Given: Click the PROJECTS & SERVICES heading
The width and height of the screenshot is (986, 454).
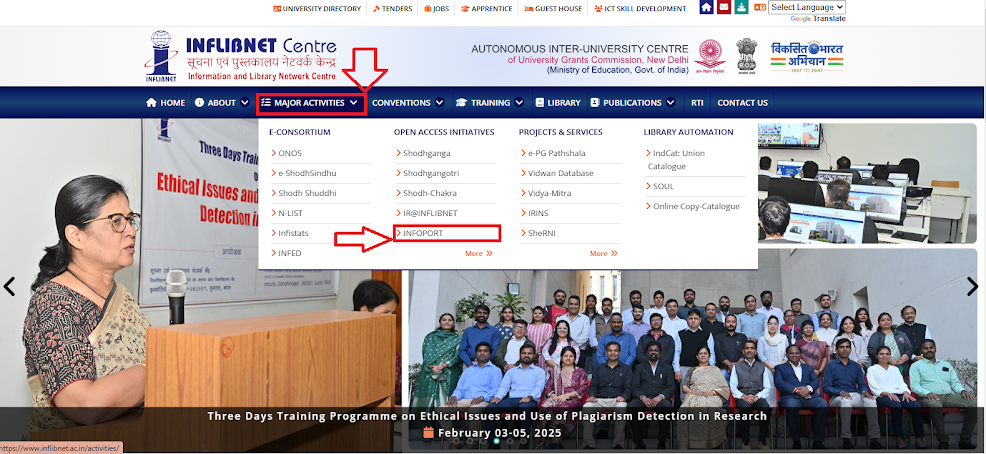Looking at the screenshot, I should (560, 132).
